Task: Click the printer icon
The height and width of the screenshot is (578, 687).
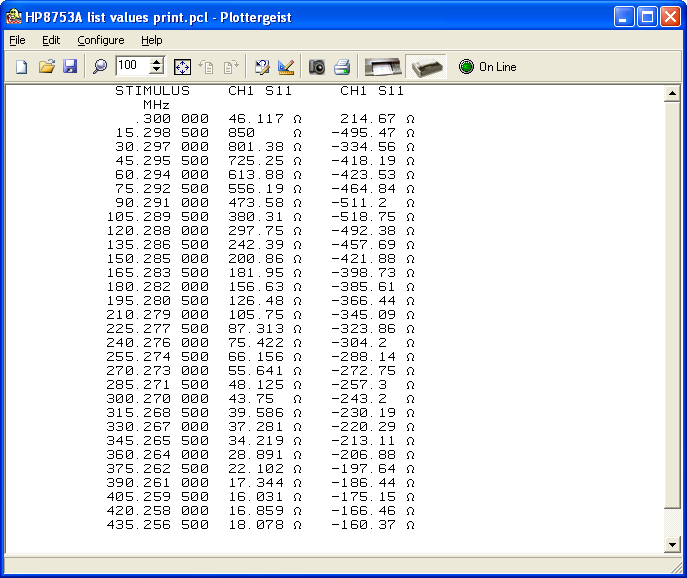Action: [x=341, y=67]
